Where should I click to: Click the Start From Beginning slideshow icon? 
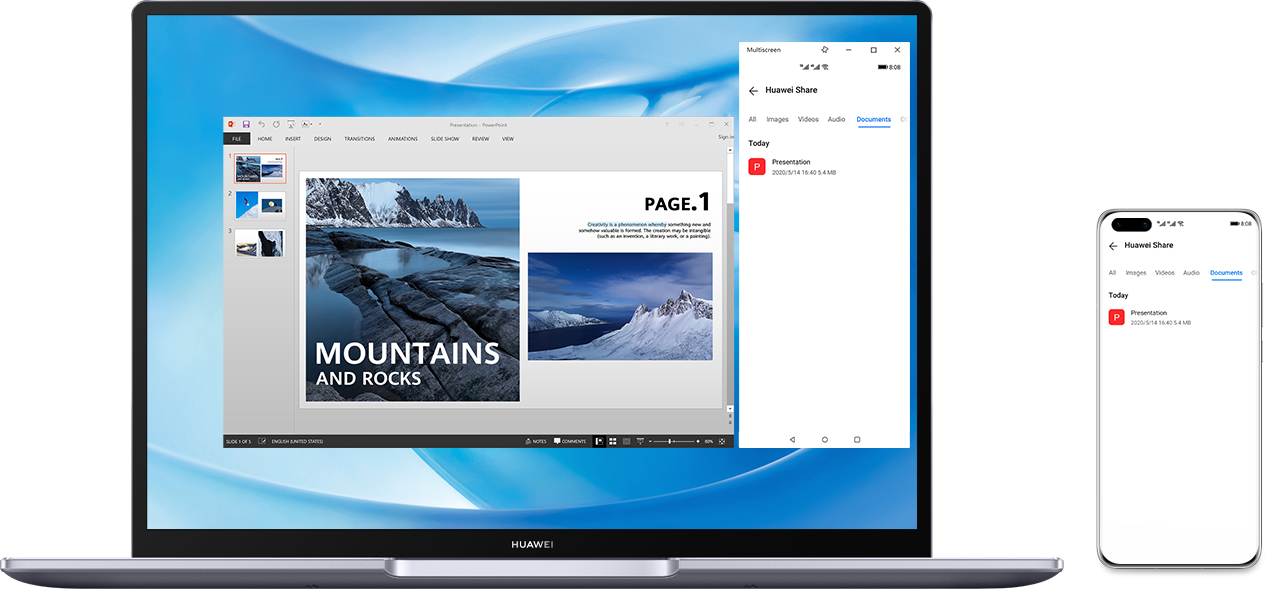(x=290, y=124)
